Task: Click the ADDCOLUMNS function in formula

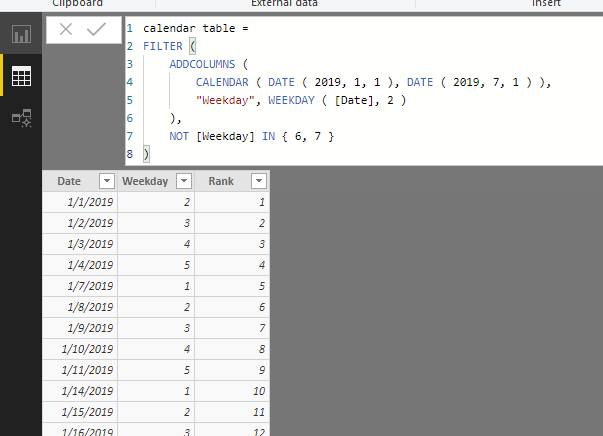Action: [202, 64]
